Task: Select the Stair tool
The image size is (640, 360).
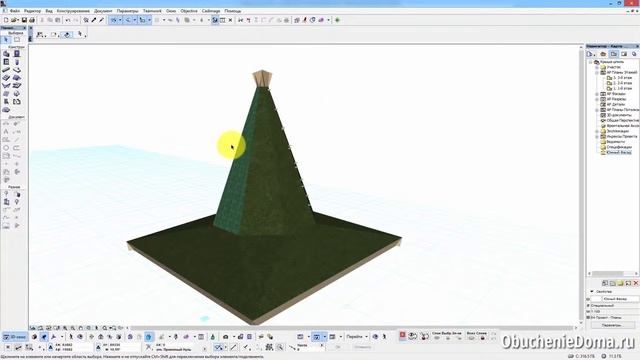Action: 6,78
